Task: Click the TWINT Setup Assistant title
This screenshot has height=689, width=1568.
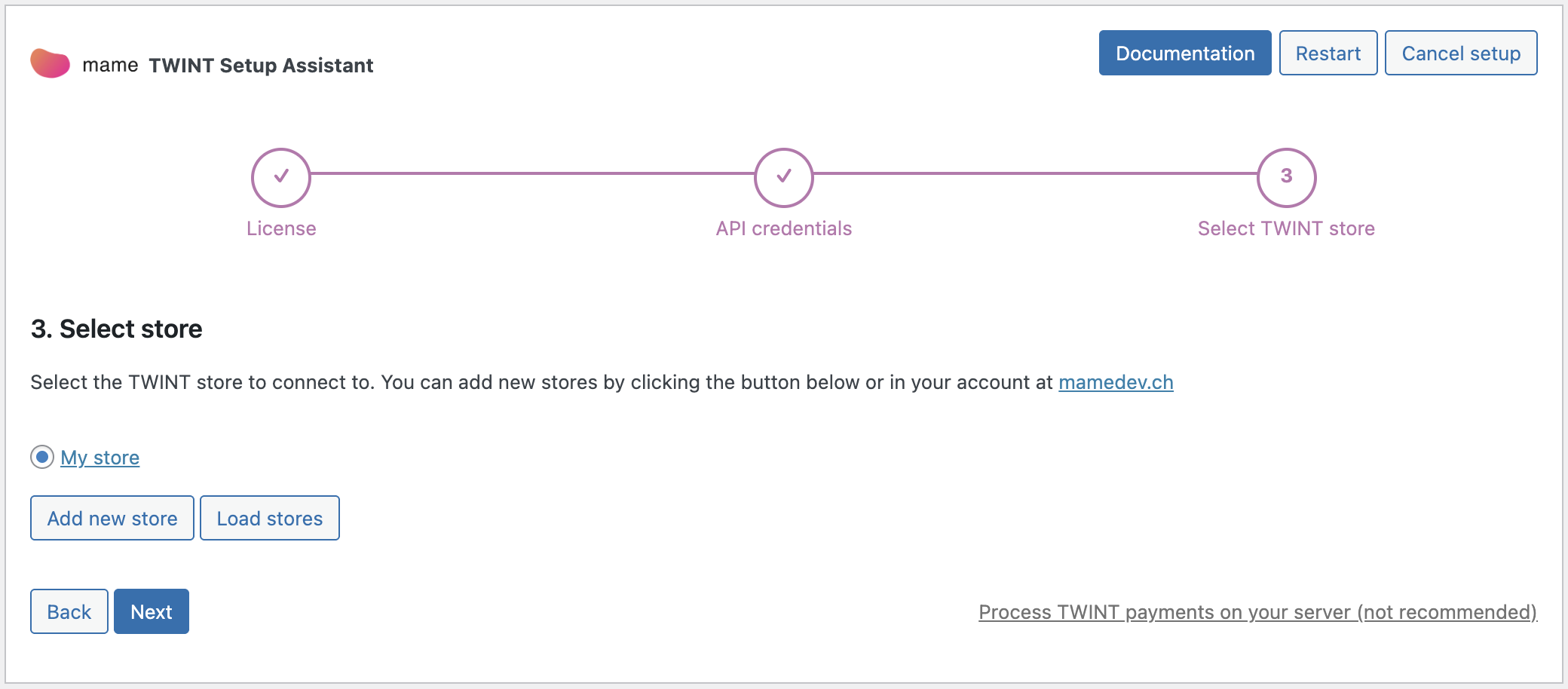Action: 261,66
